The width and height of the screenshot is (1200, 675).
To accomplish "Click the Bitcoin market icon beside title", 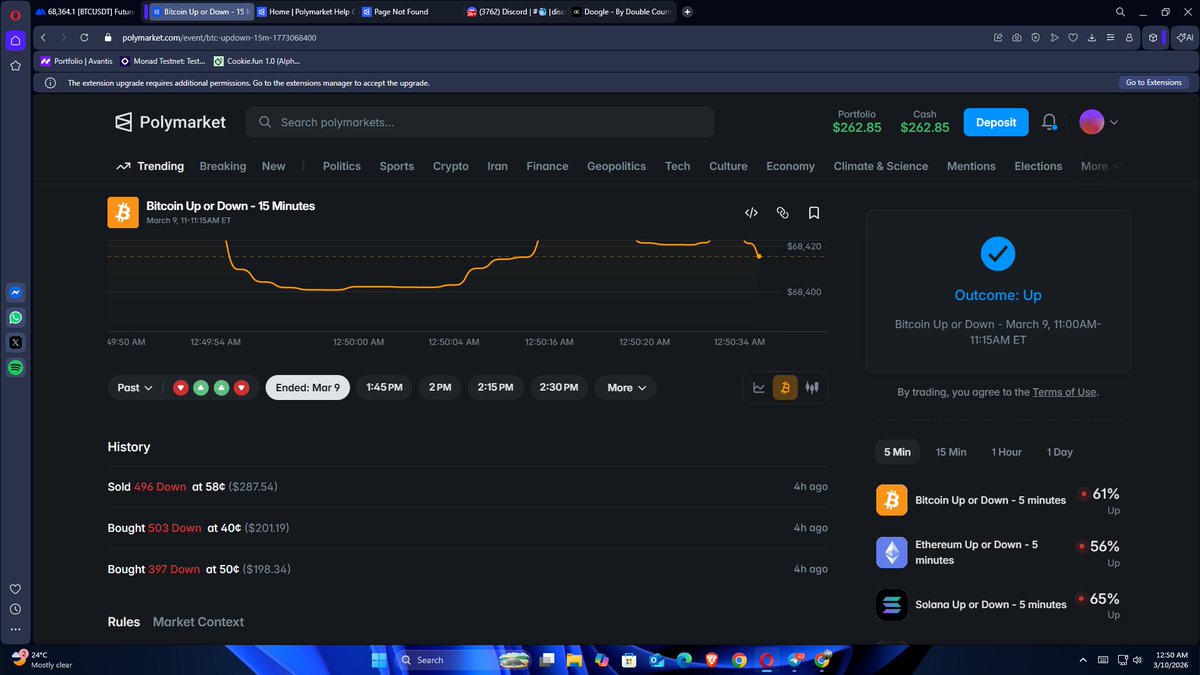I will click(x=123, y=212).
